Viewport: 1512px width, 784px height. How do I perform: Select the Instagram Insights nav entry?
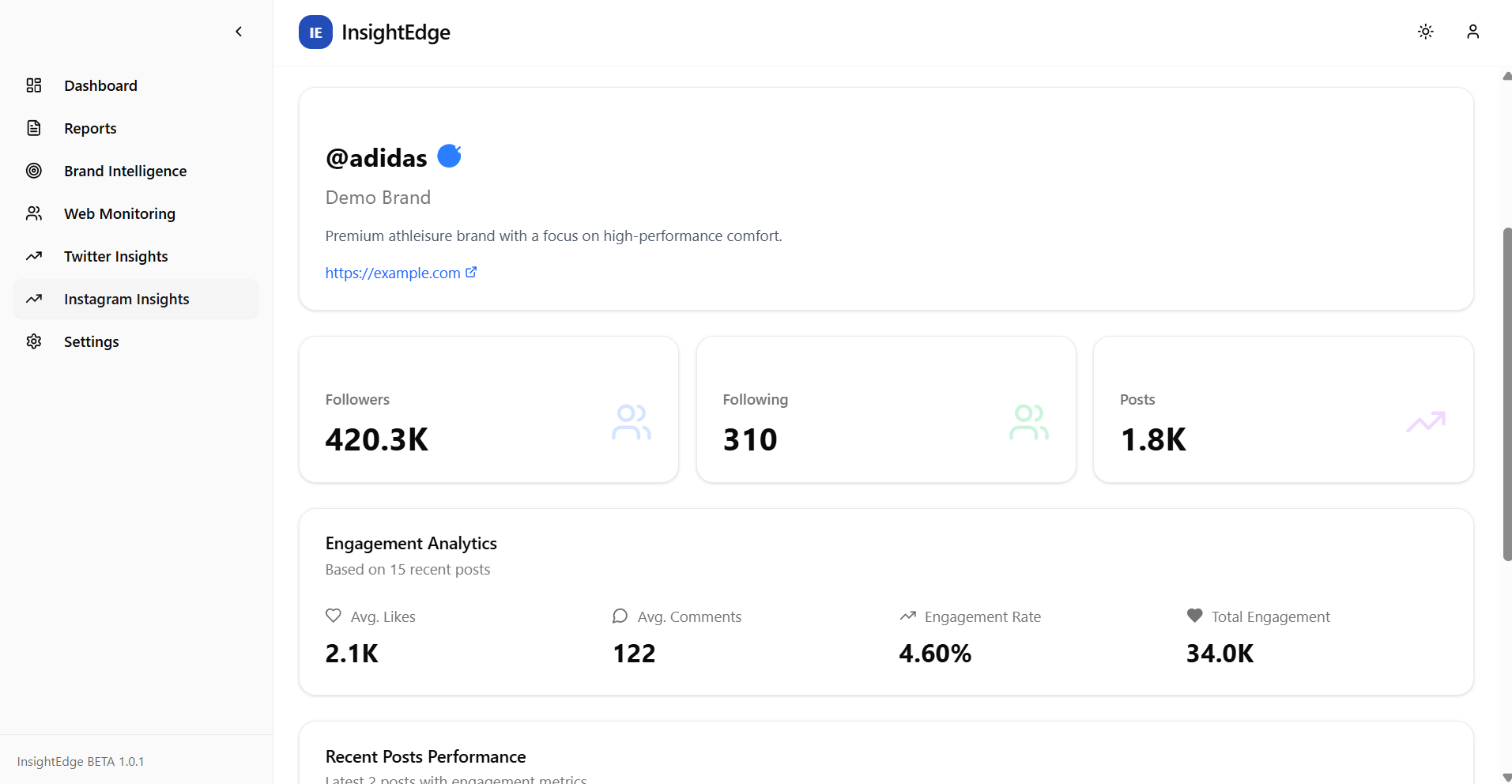tap(126, 299)
